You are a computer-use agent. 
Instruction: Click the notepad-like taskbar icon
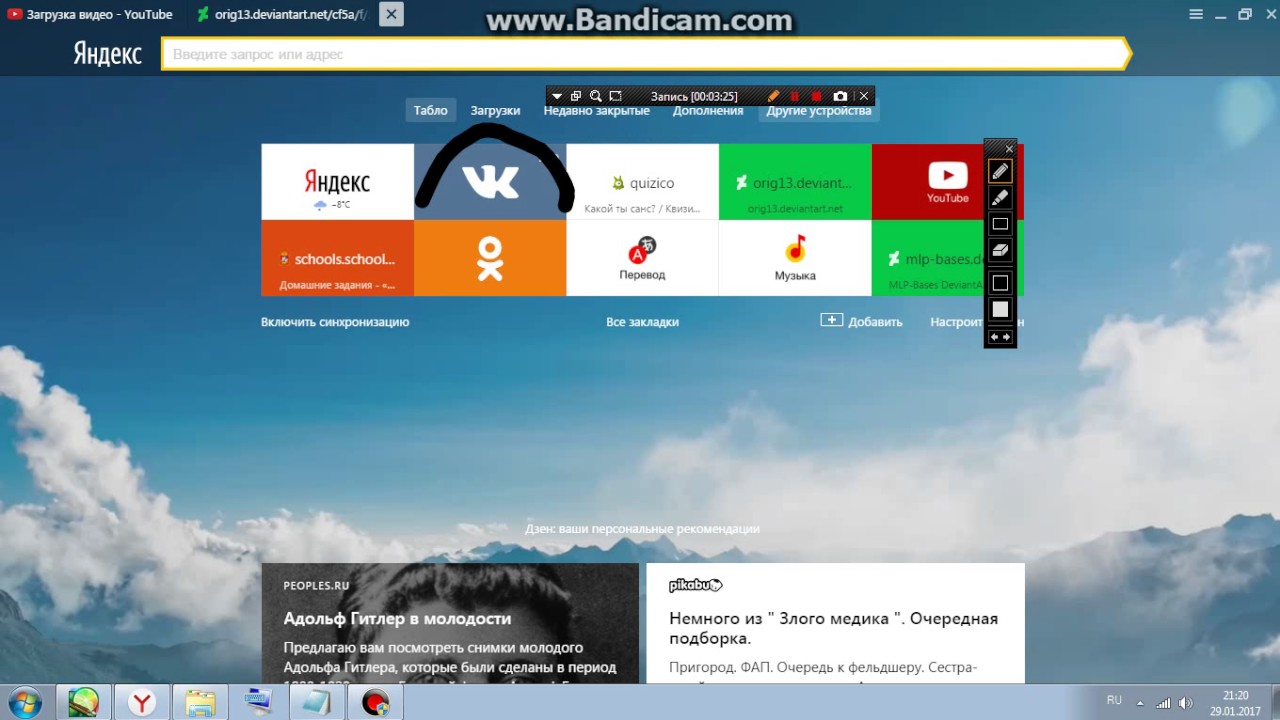tap(317, 703)
